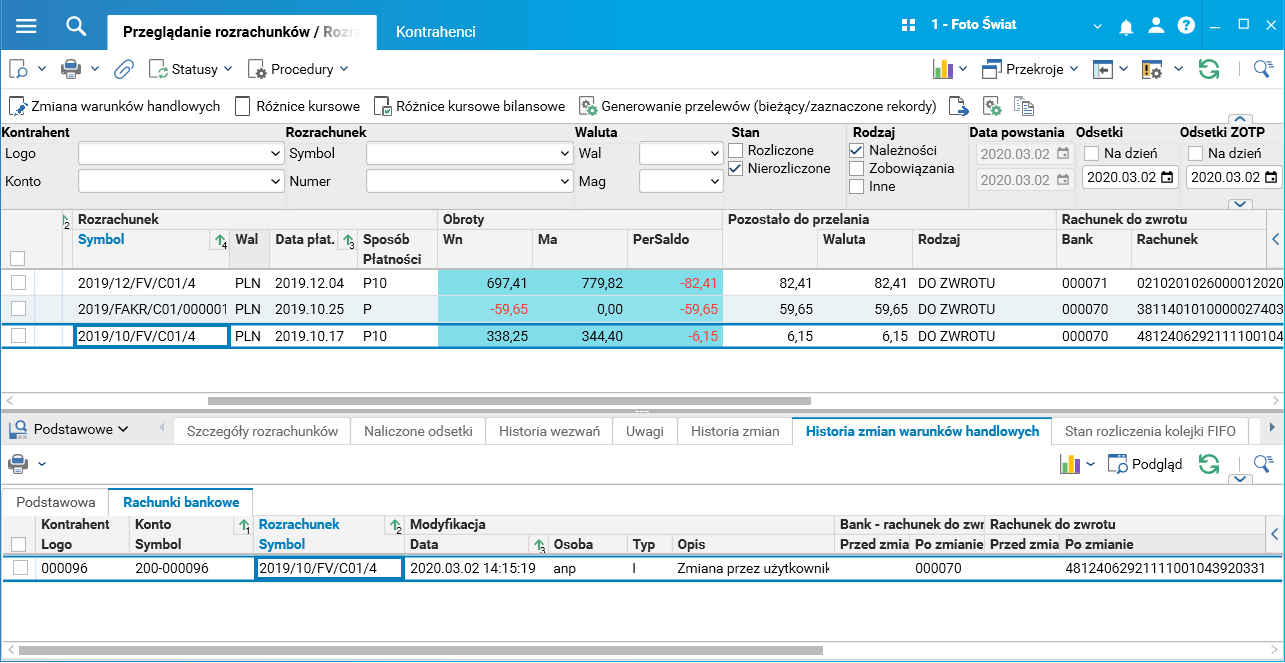This screenshot has height=663, width=1285.
Task: Expand the Przekroje dropdown menu
Action: pos(1030,69)
